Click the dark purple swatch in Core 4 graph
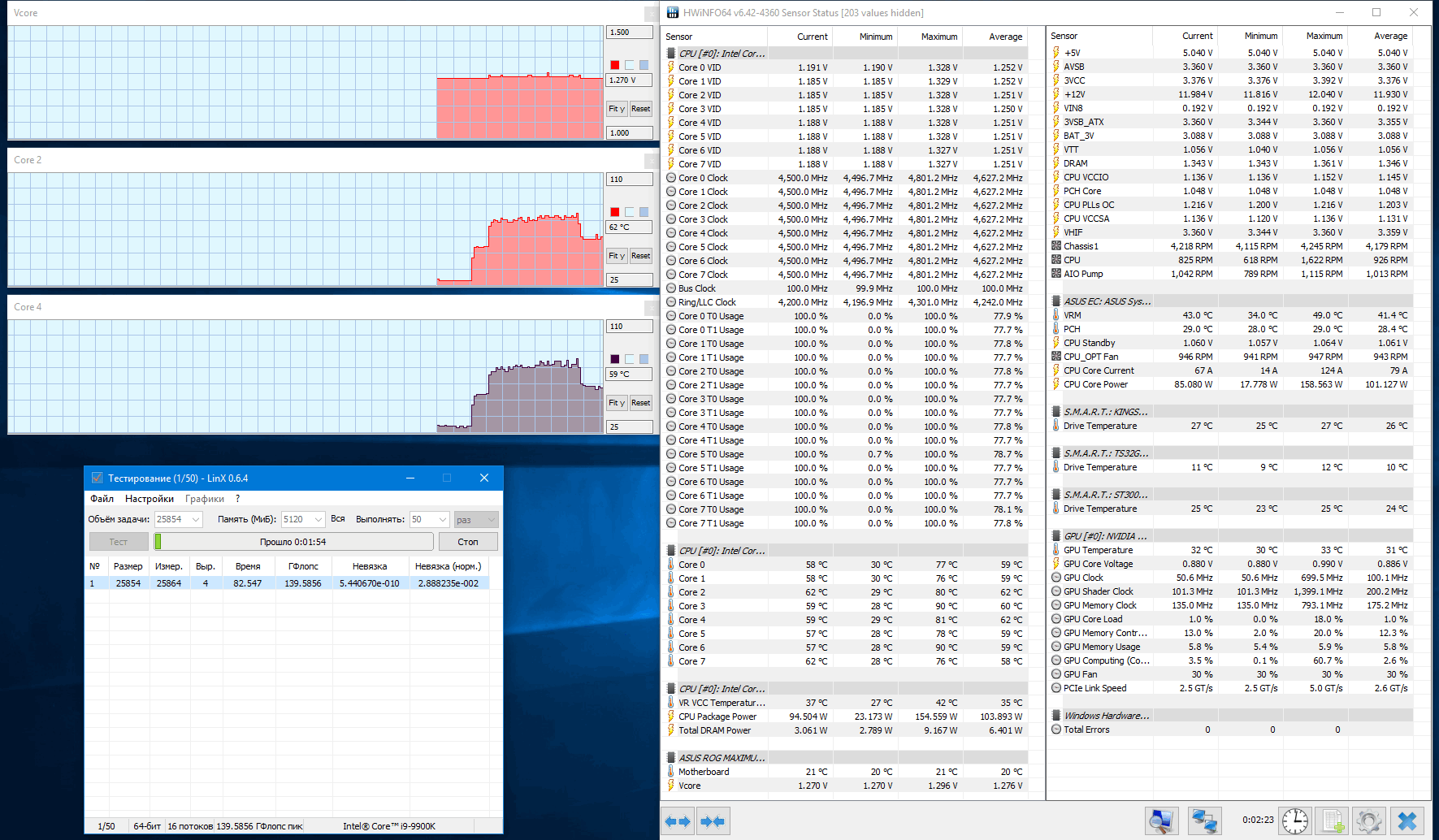This screenshot has height=840, width=1439. click(x=615, y=359)
